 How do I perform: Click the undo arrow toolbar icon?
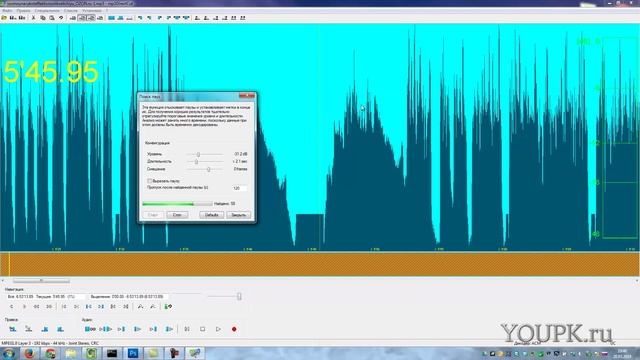click(61, 18)
